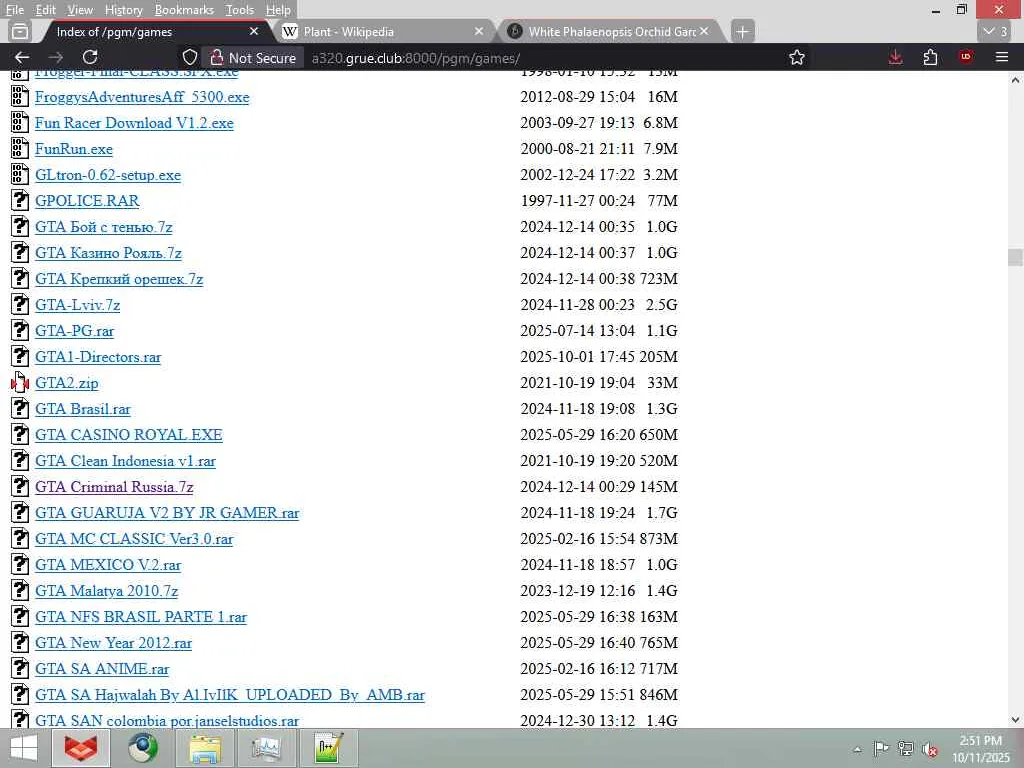Select the Index of /pgm/games tab

click(x=157, y=31)
